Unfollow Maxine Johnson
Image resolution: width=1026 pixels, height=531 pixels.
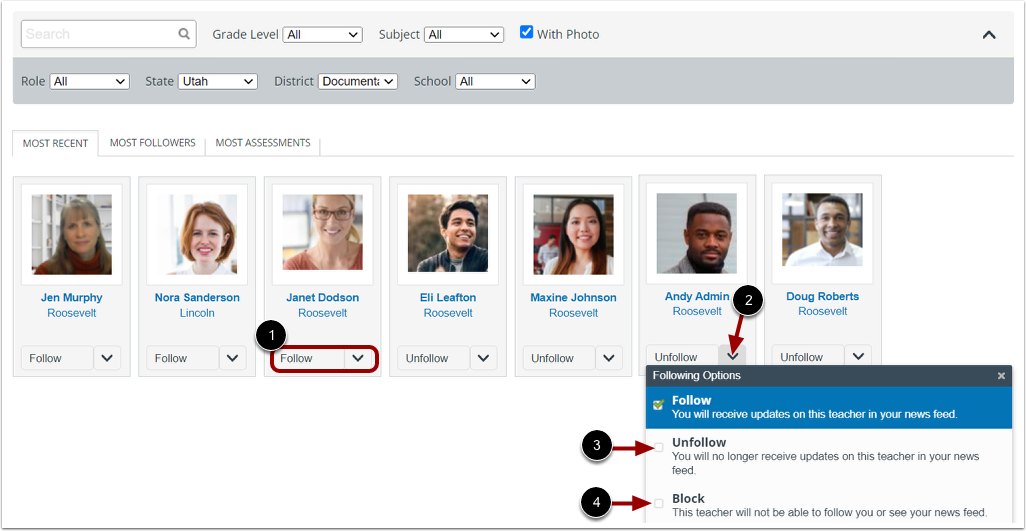point(559,358)
